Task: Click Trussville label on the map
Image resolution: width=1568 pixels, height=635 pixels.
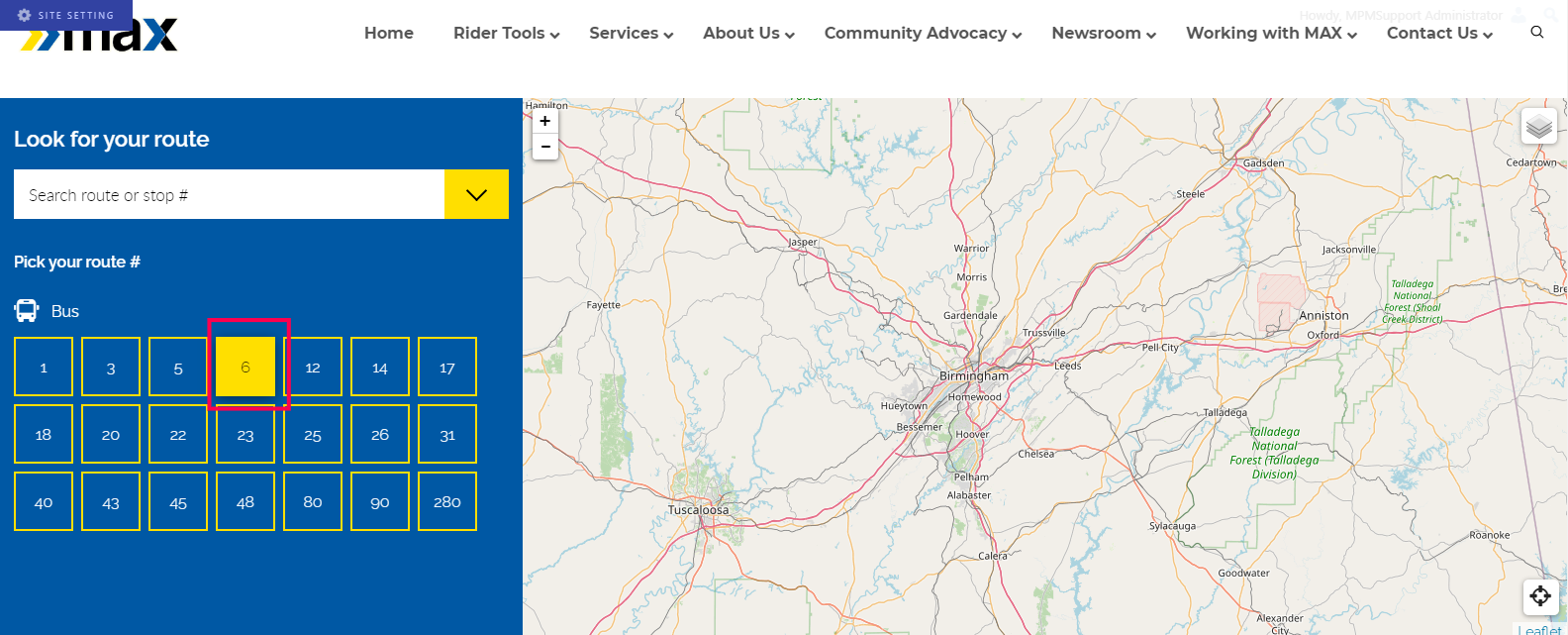Action: [x=1044, y=333]
